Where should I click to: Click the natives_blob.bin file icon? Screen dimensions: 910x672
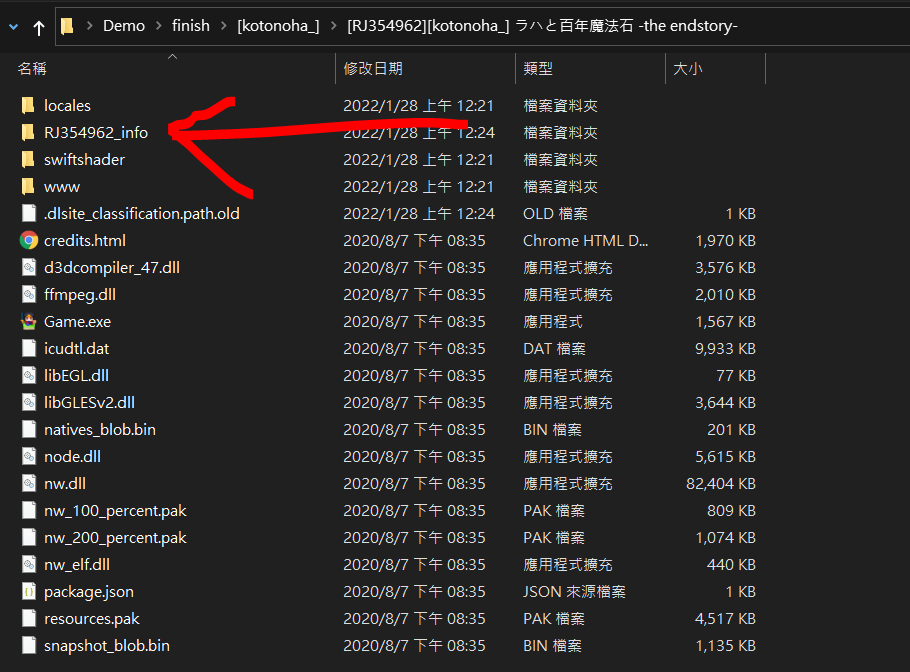(x=28, y=429)
